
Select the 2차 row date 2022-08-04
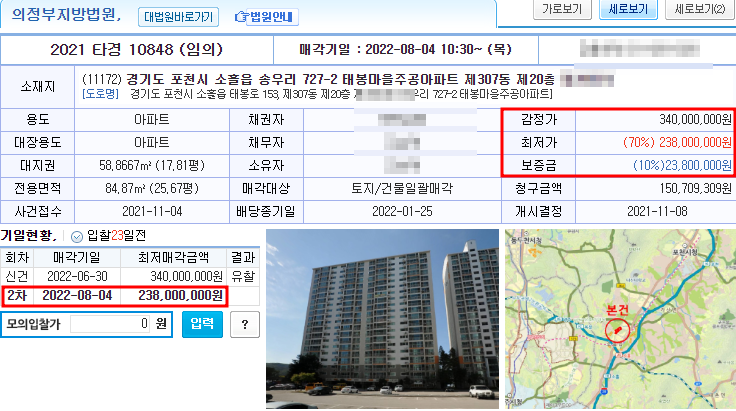coord(77,296)
